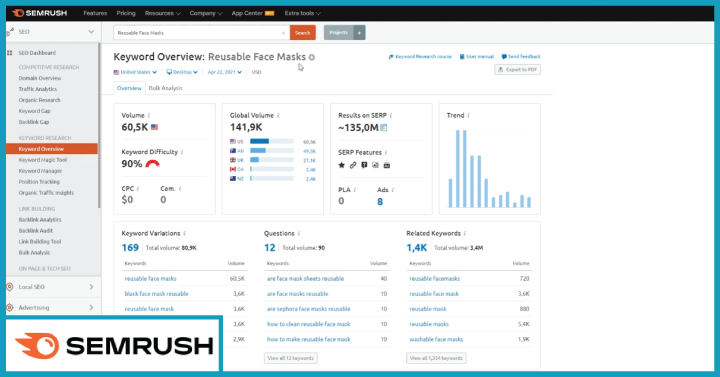Open Keyword Research course link
The height and width of the screenshot is (377, 720).
click(420, 56)
